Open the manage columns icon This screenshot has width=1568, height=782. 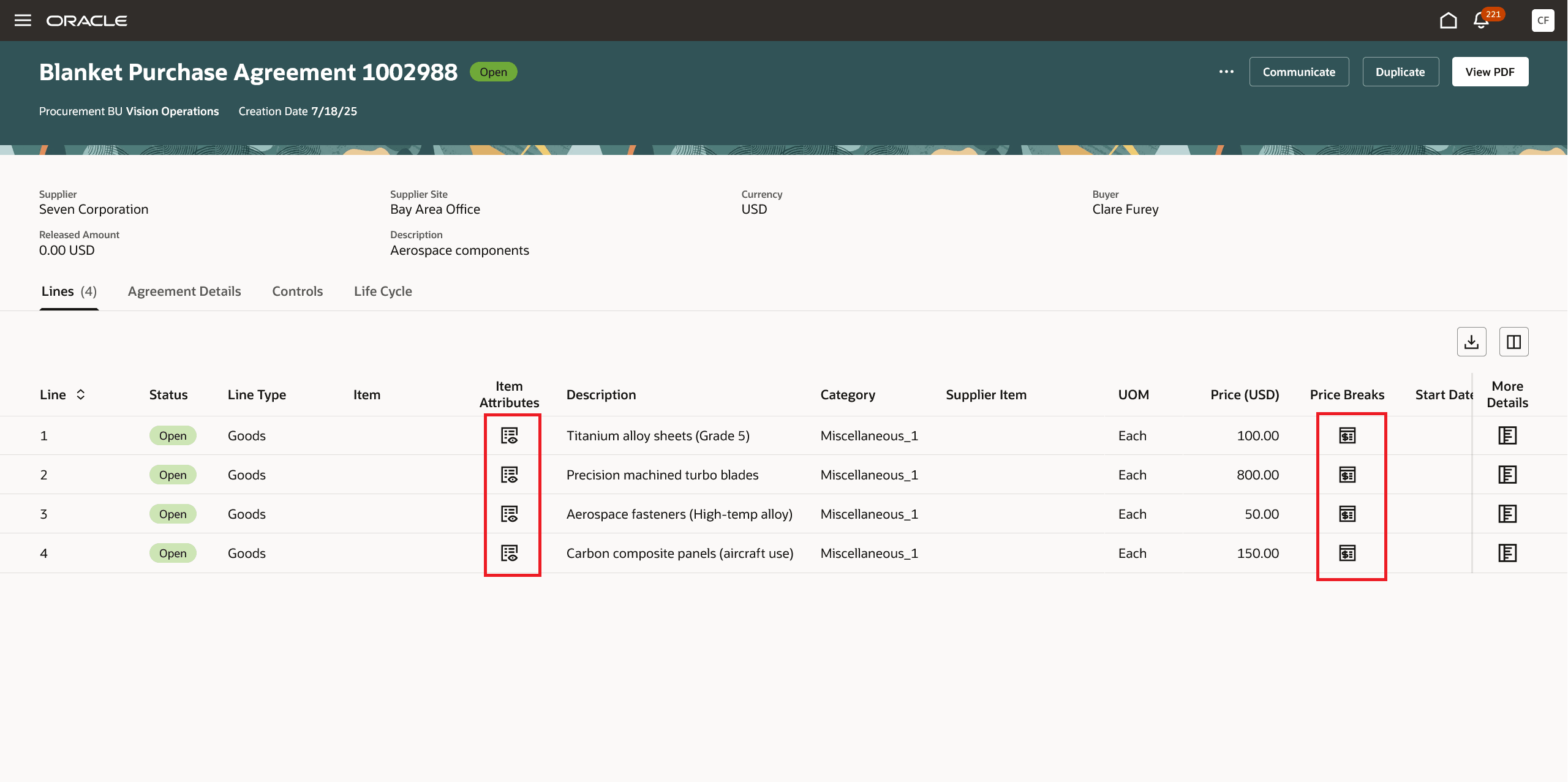pyautogui.click(x=1513, y=342)
